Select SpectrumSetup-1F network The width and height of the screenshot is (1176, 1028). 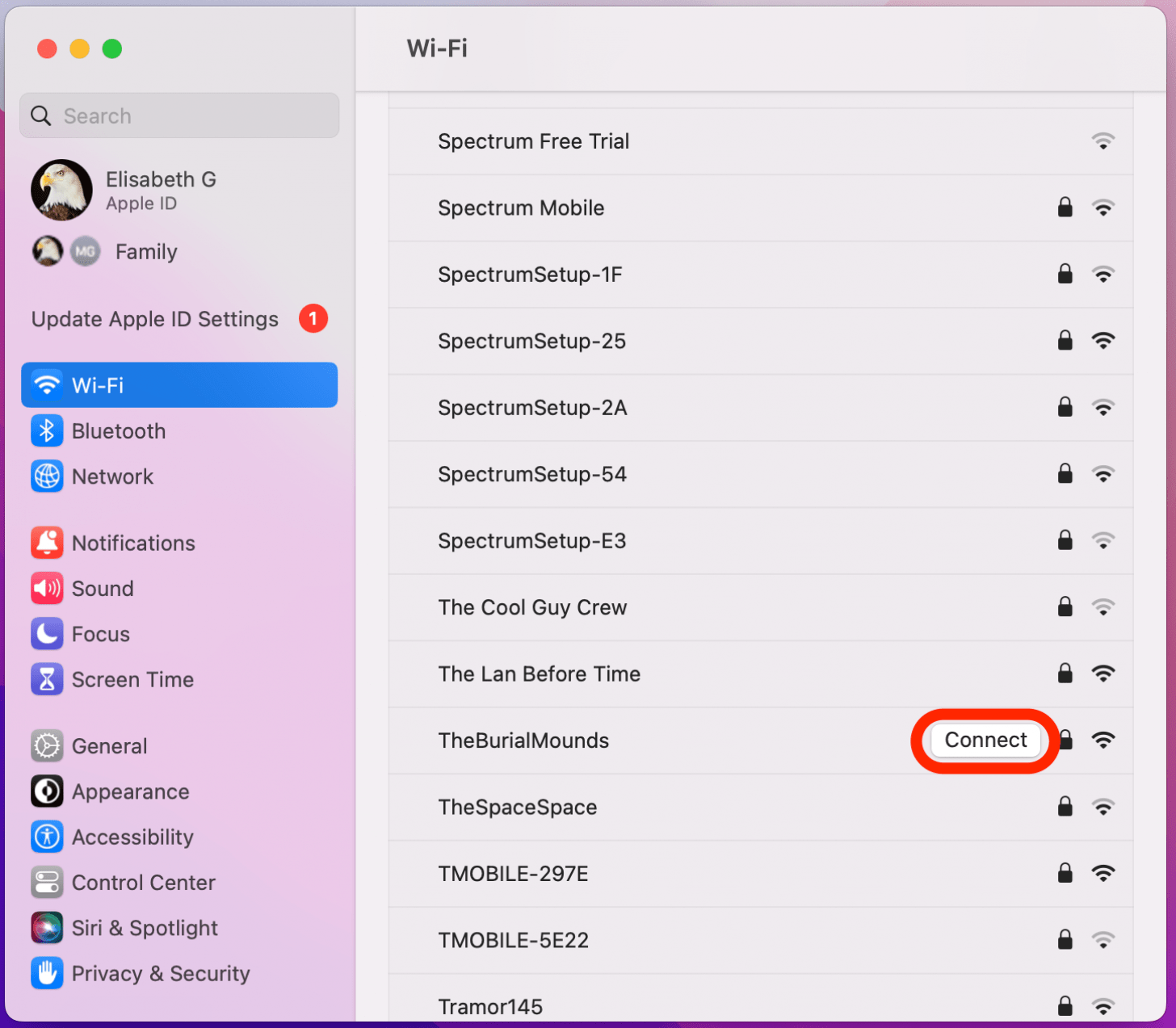click(x=761, y=275)
